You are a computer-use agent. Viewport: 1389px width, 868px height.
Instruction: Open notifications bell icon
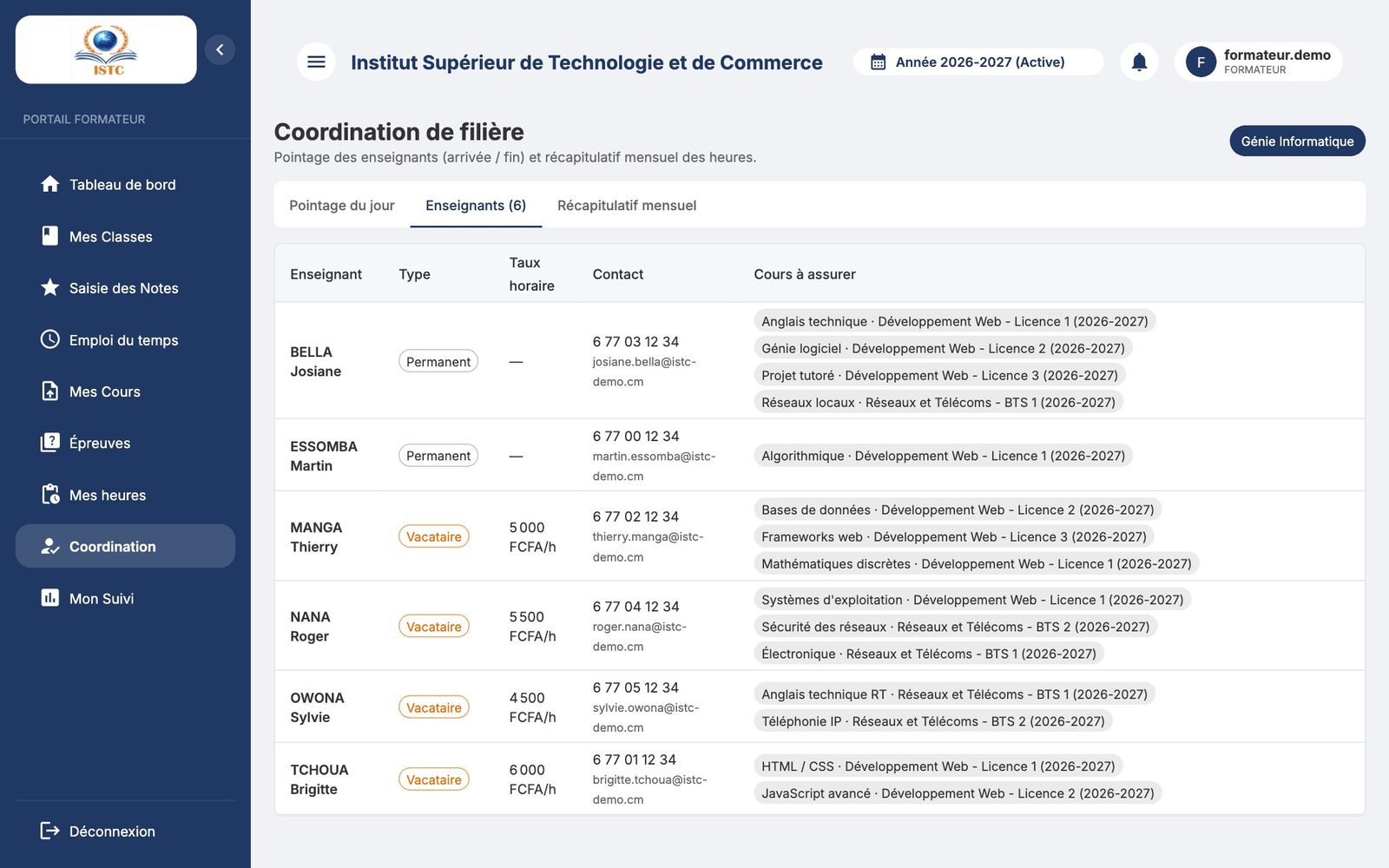pyautogui.click(x=1139, y=62)
